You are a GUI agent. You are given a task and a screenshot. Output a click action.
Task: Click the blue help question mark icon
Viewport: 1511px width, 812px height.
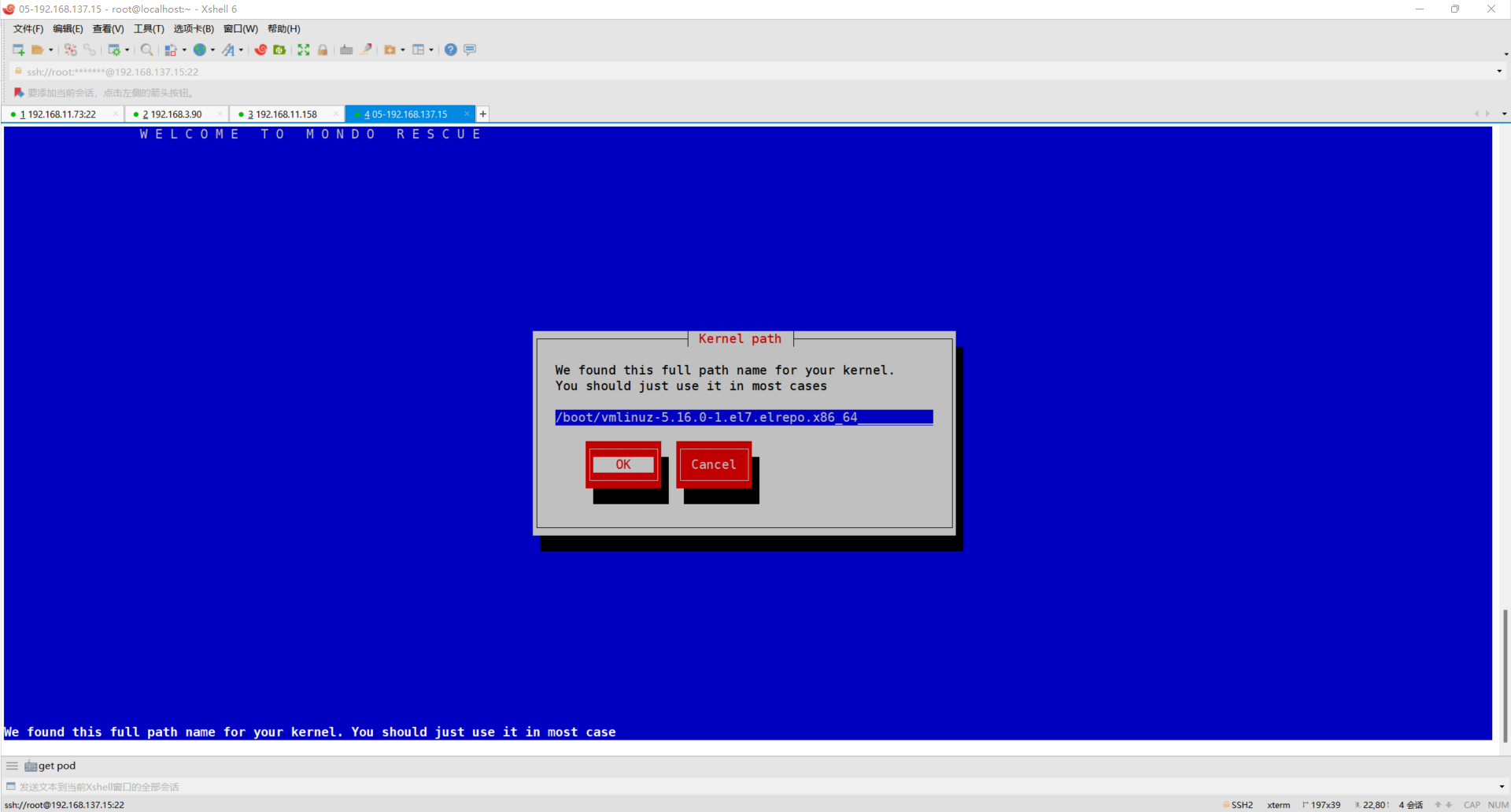coord(450,50)
